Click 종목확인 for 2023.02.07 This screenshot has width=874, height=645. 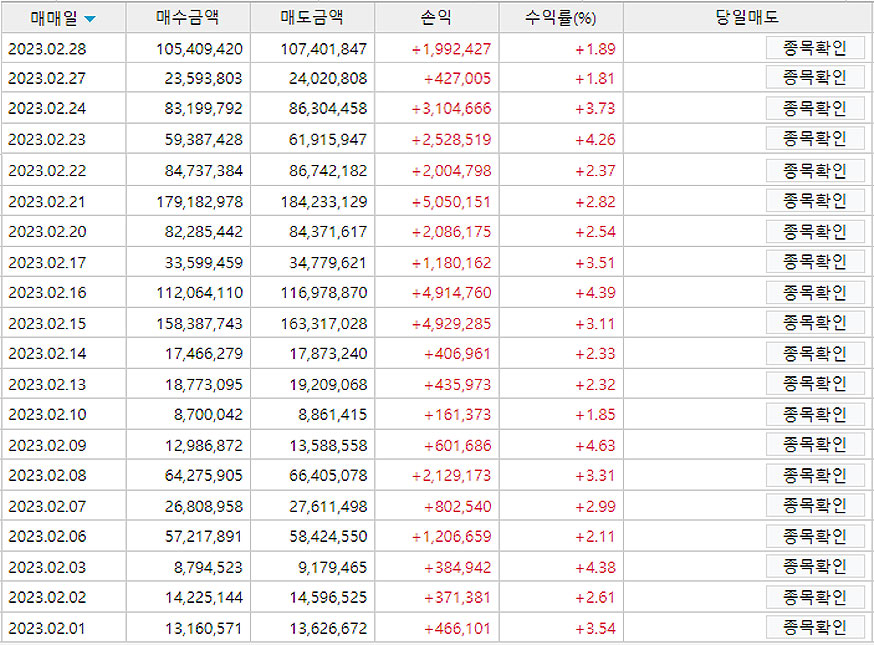(815, 506)
